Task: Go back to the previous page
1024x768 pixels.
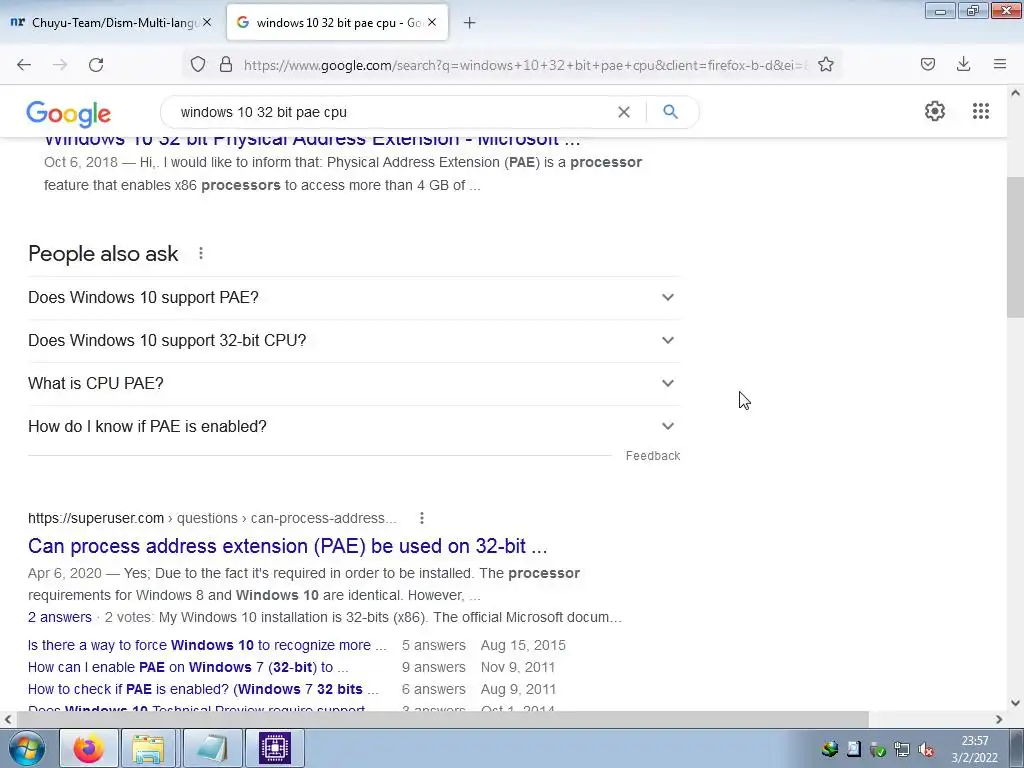Action: tap(24, 64)
